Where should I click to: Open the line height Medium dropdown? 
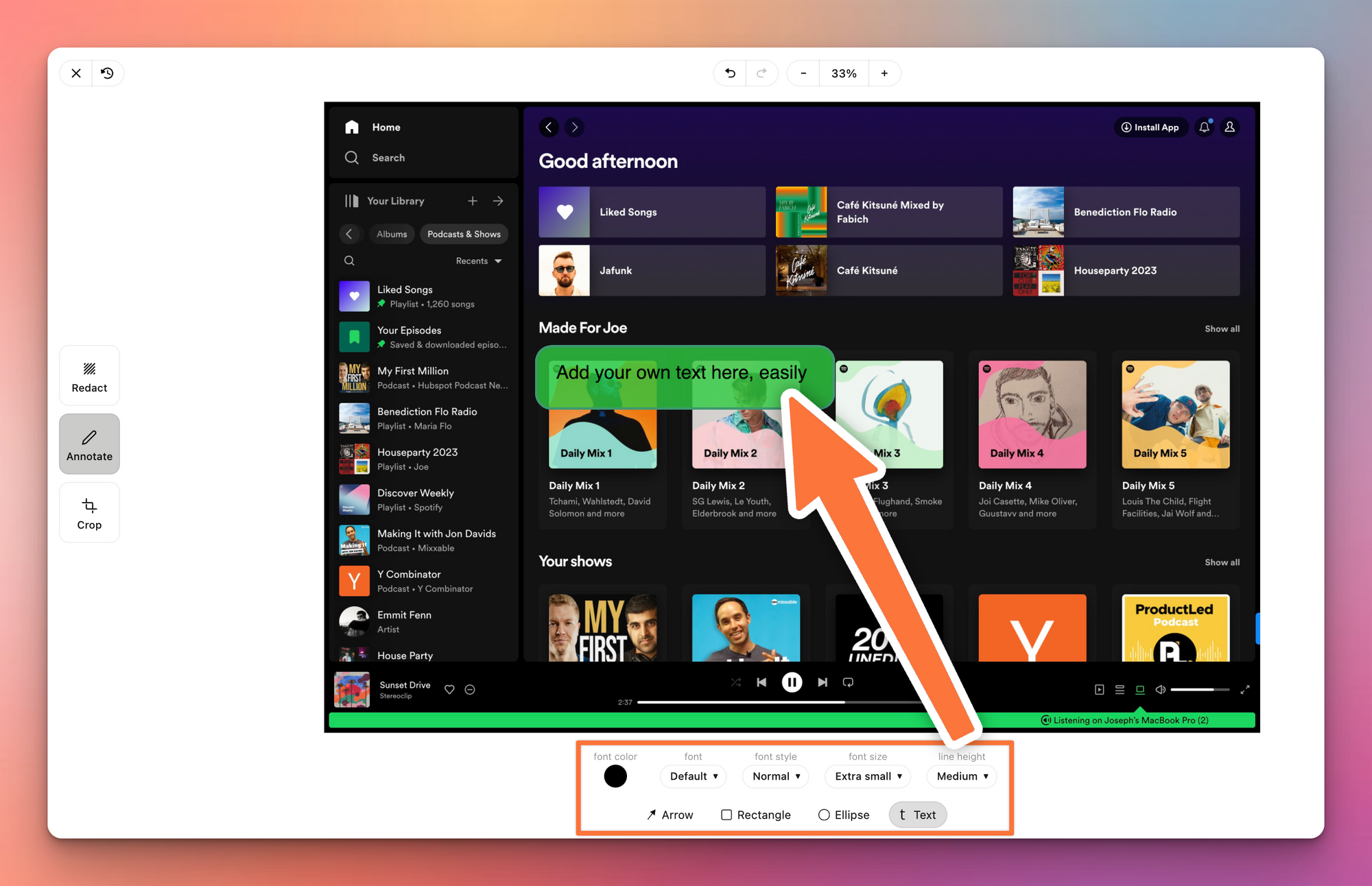point(962,776)
